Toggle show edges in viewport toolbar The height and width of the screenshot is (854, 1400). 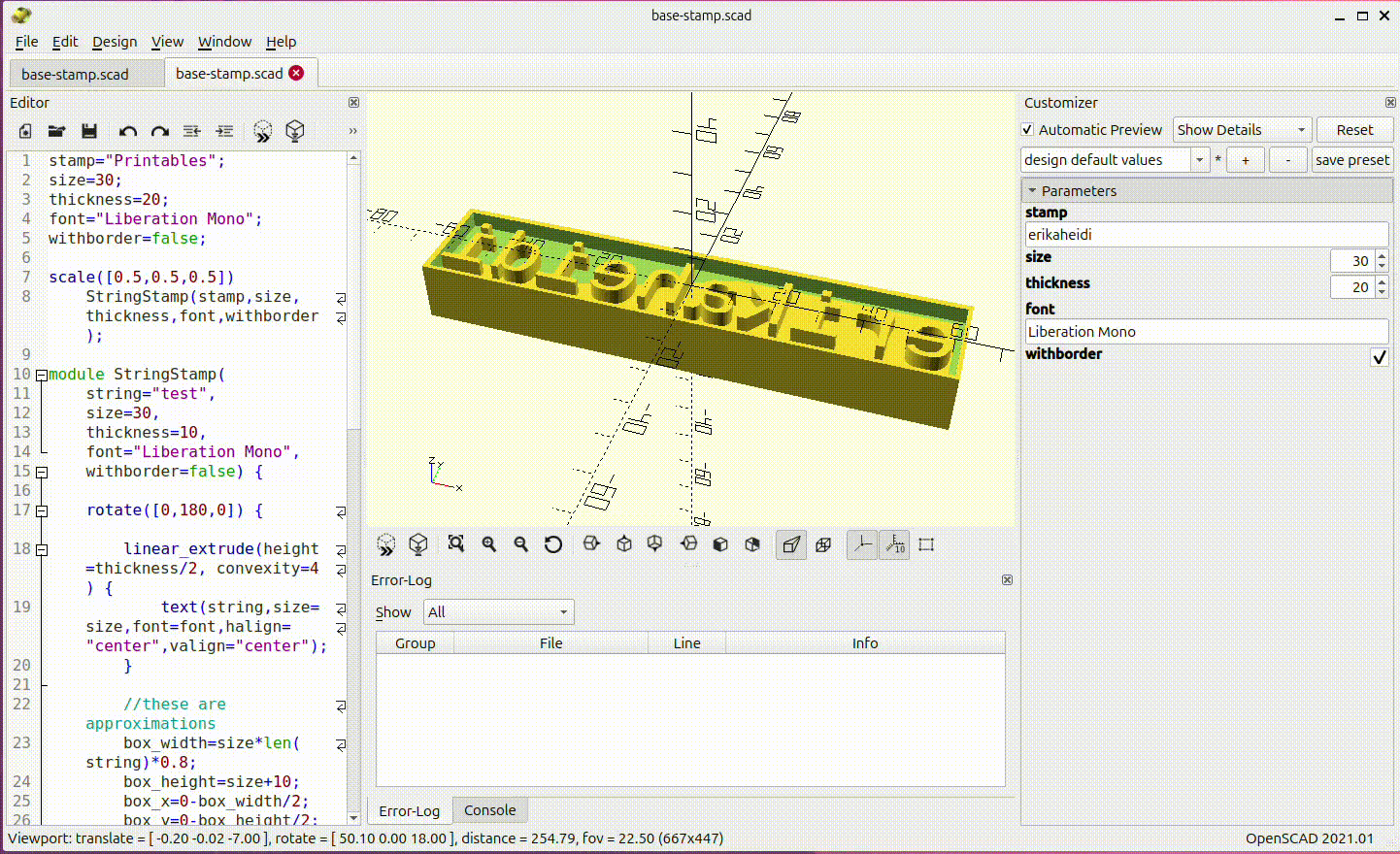click(926, 544)
